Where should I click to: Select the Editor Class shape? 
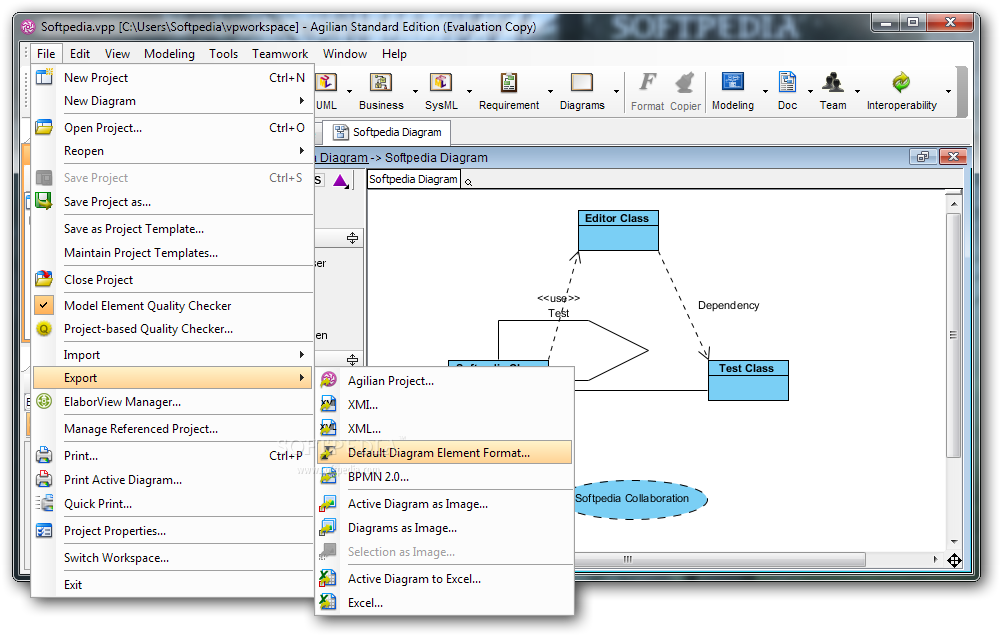tap(618, 231)
